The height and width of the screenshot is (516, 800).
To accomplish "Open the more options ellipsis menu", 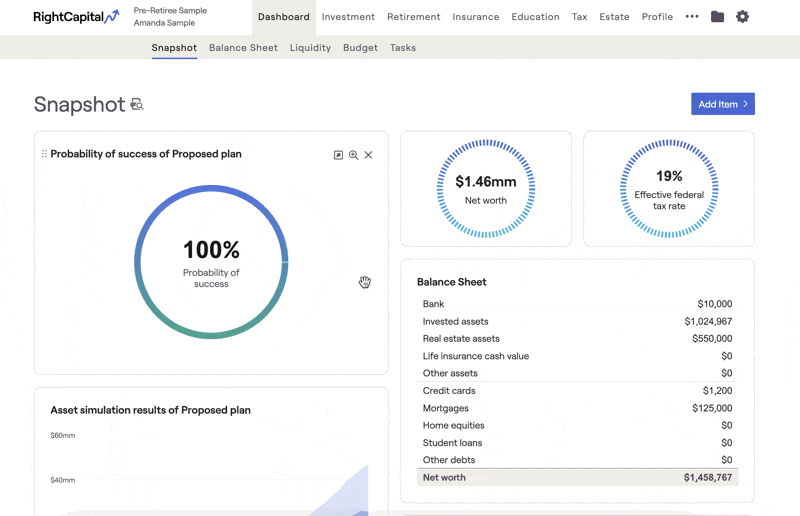I will click(x=692, y=16).
